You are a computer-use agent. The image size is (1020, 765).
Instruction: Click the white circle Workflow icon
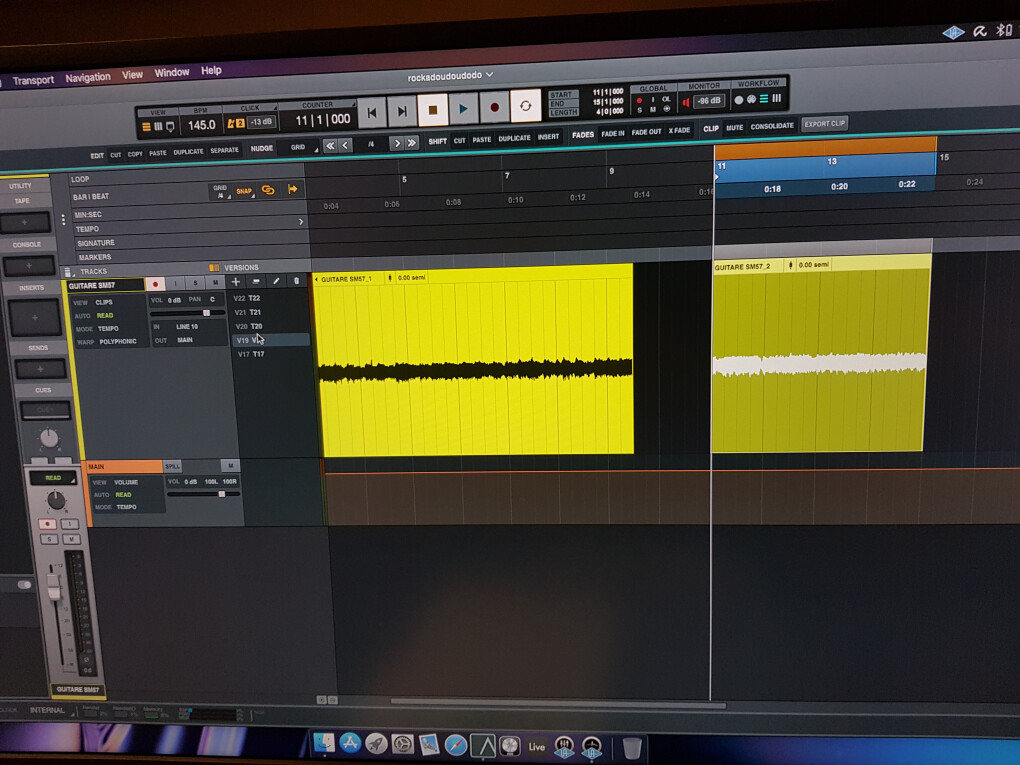[738, 100]
